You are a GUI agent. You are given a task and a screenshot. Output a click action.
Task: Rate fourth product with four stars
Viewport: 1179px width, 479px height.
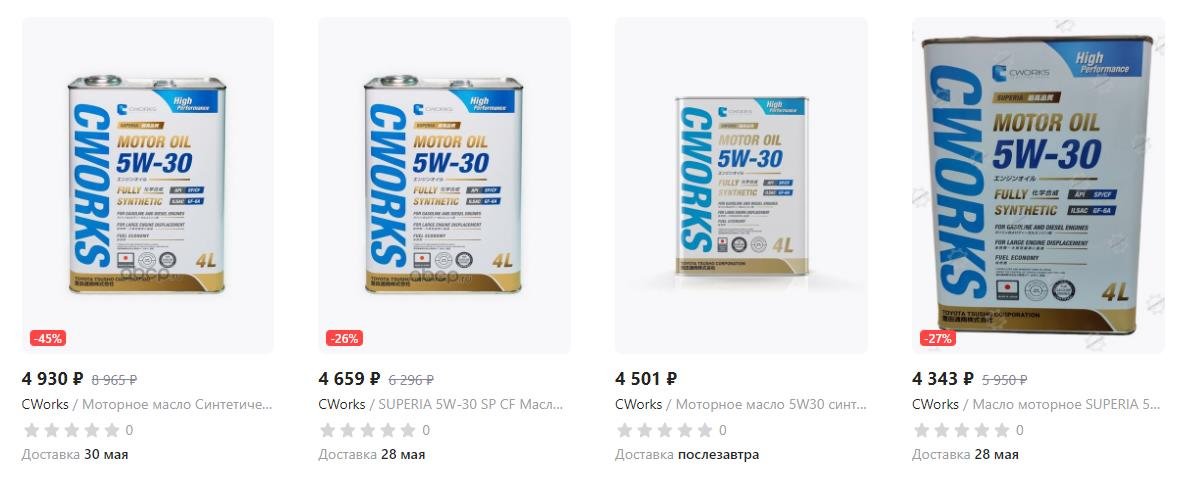pos(982,430)
